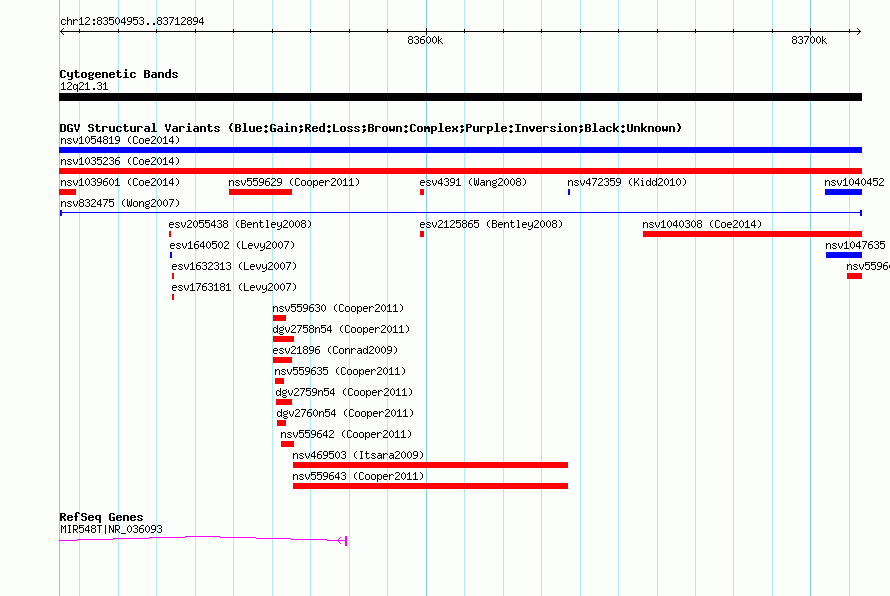Click the nsv559629 (Cooper2011) label
Viewport: 890px width, 596px height.
pyautogui.click(x=294, y=182)
